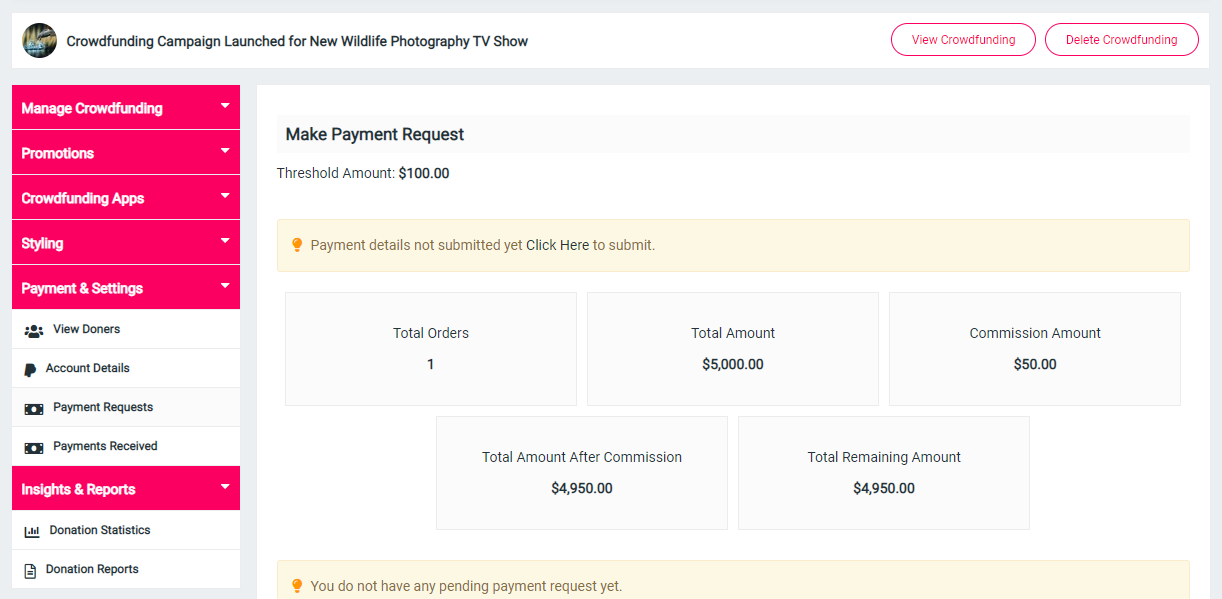
Task: Click the PayPal Account Details icon
Action: (31, 369)
